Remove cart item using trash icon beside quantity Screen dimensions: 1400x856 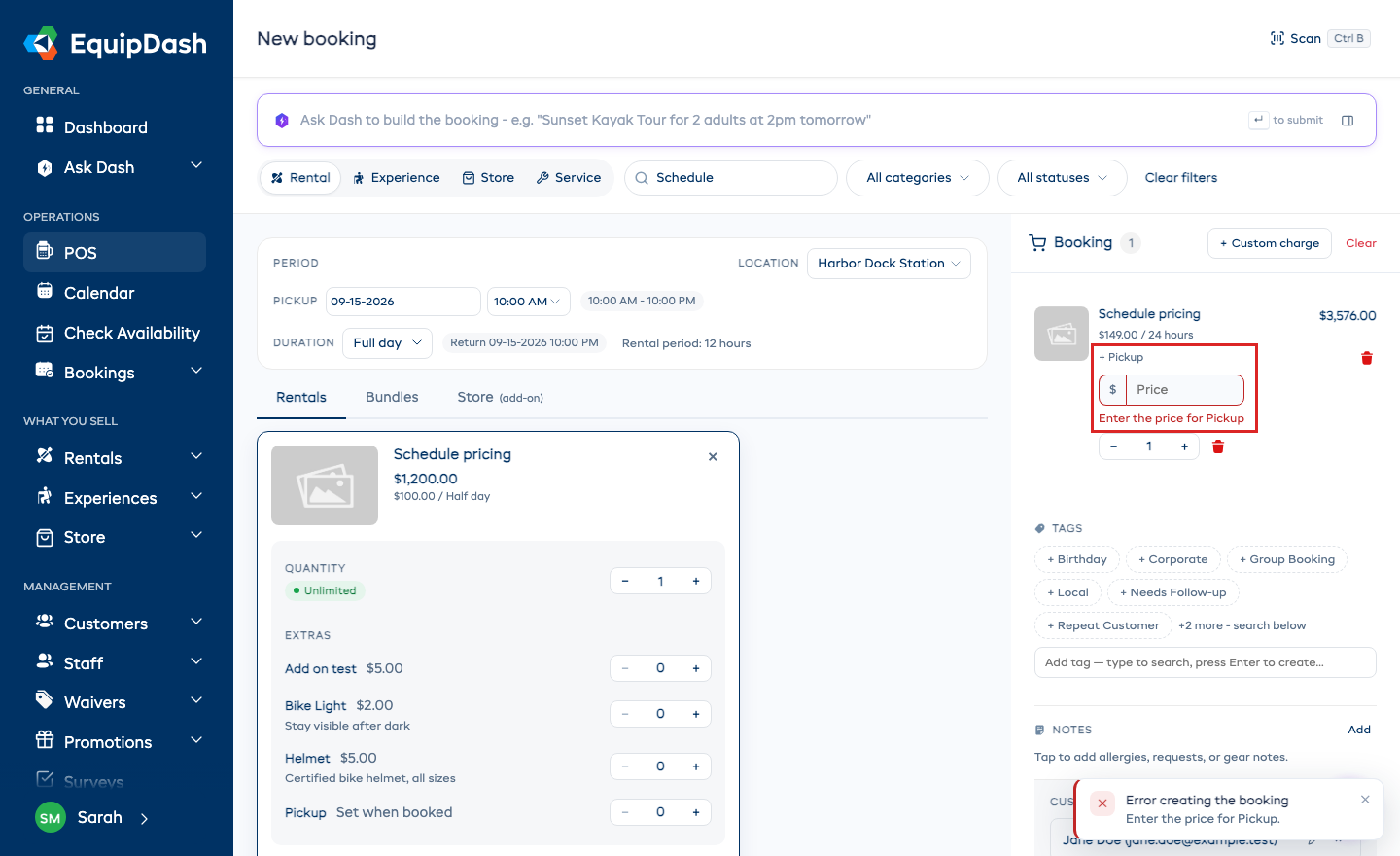click(x=1218, y=446)
